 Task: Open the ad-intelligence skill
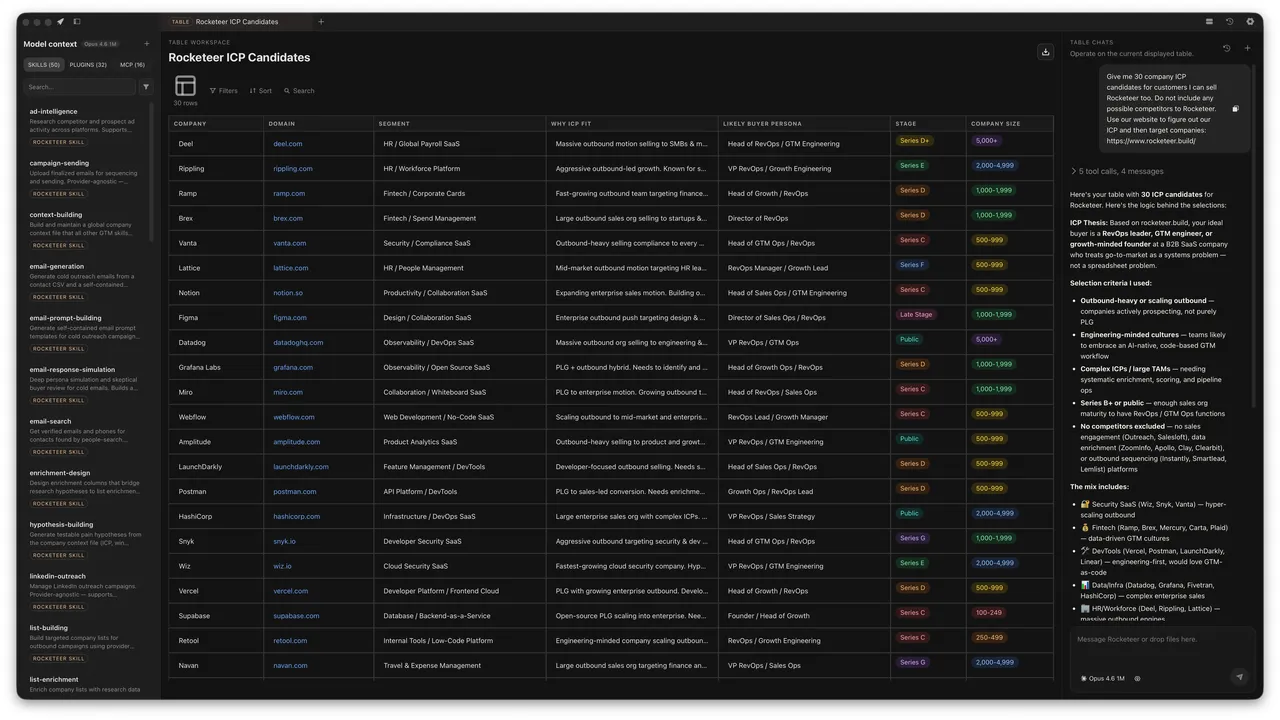(86, 126)
